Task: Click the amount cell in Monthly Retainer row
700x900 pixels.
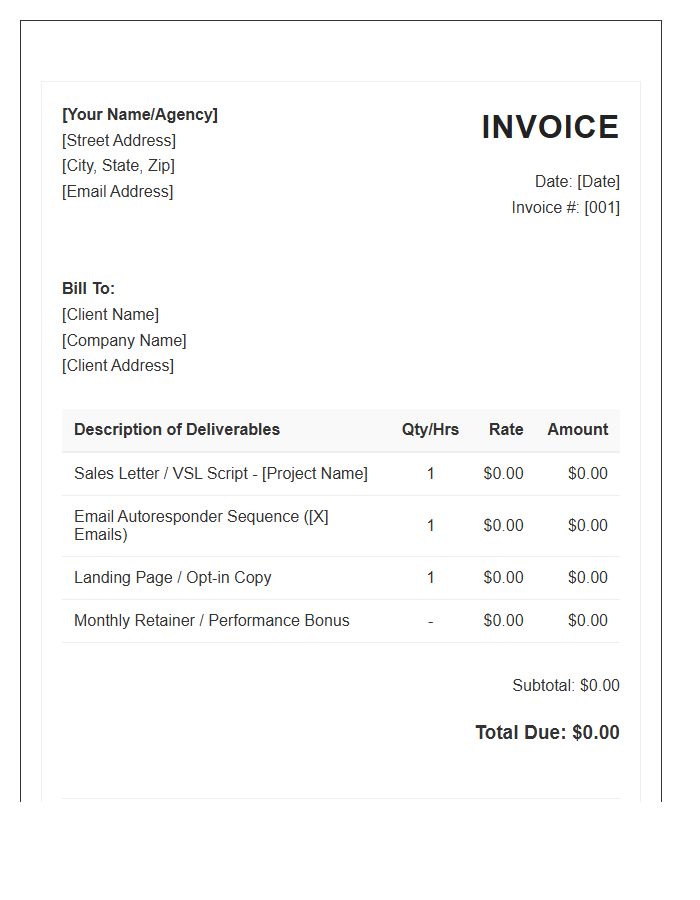Action: pos(588,621)
